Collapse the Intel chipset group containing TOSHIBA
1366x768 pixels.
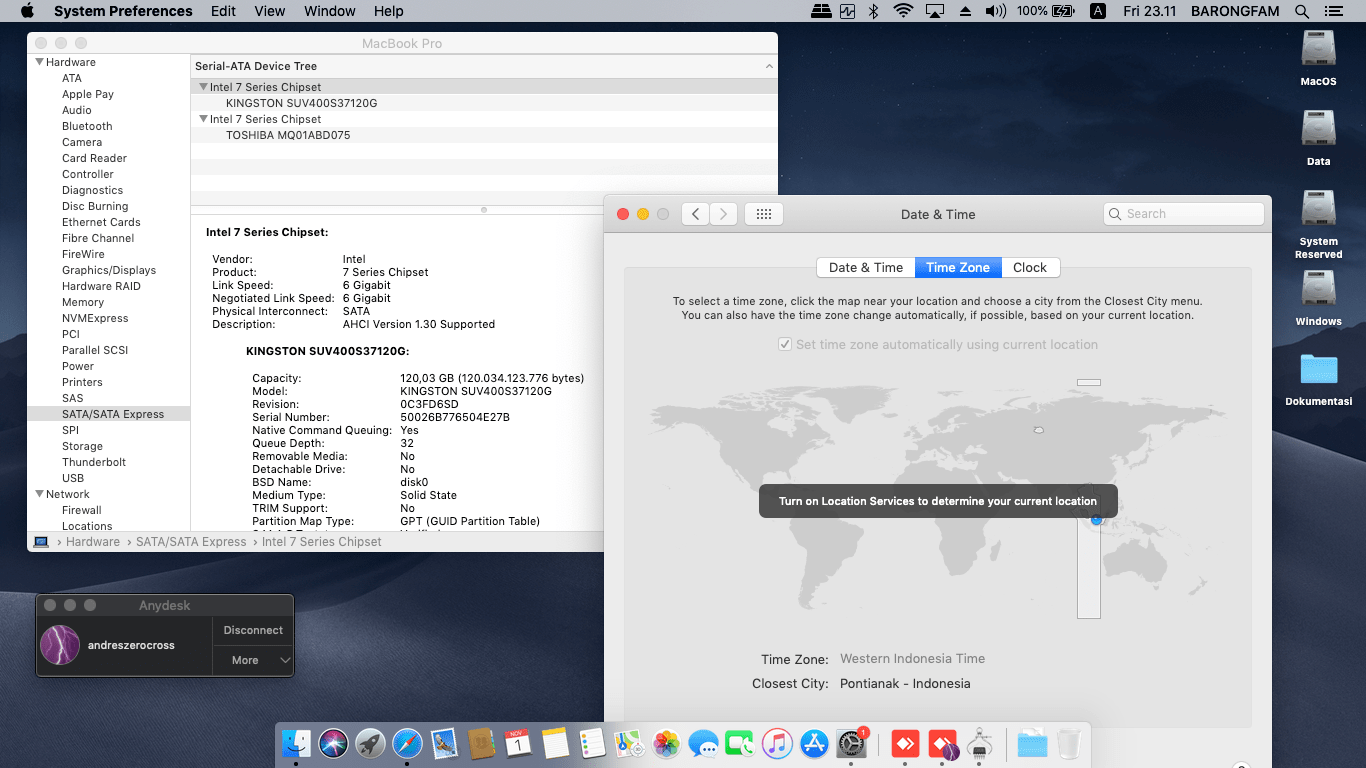203,119
